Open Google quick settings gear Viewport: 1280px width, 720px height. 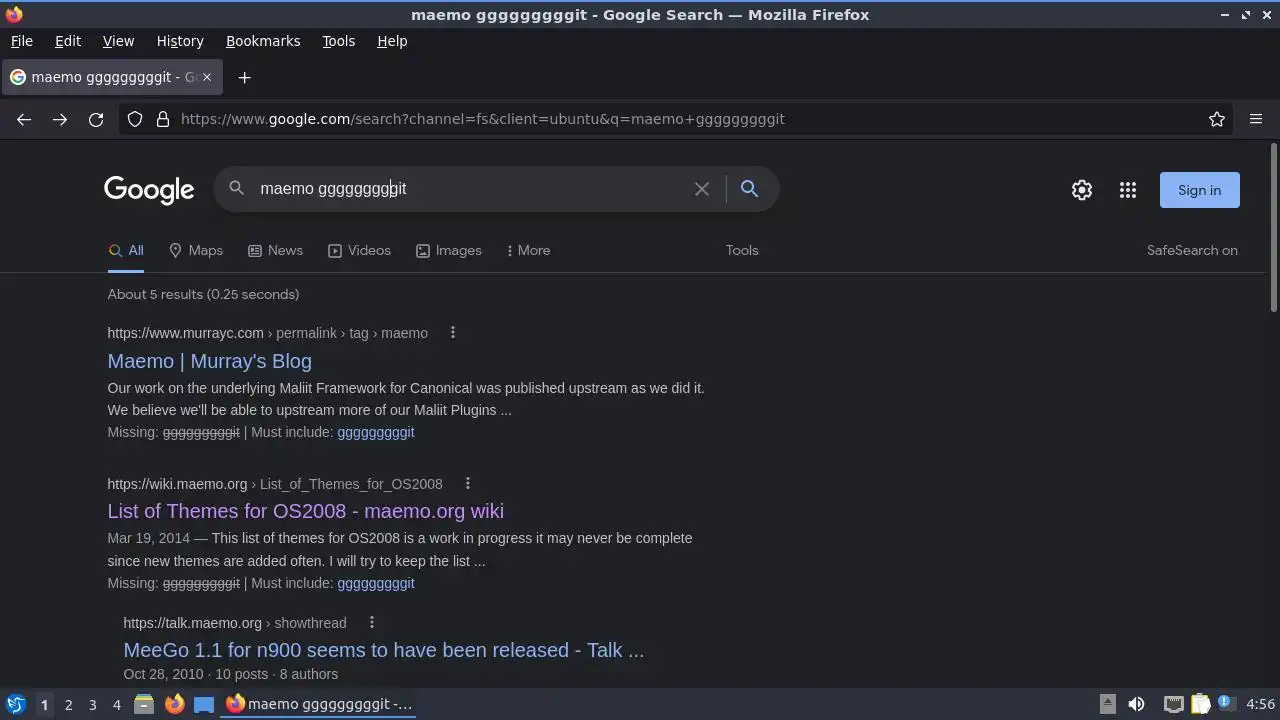(1082, 190)
